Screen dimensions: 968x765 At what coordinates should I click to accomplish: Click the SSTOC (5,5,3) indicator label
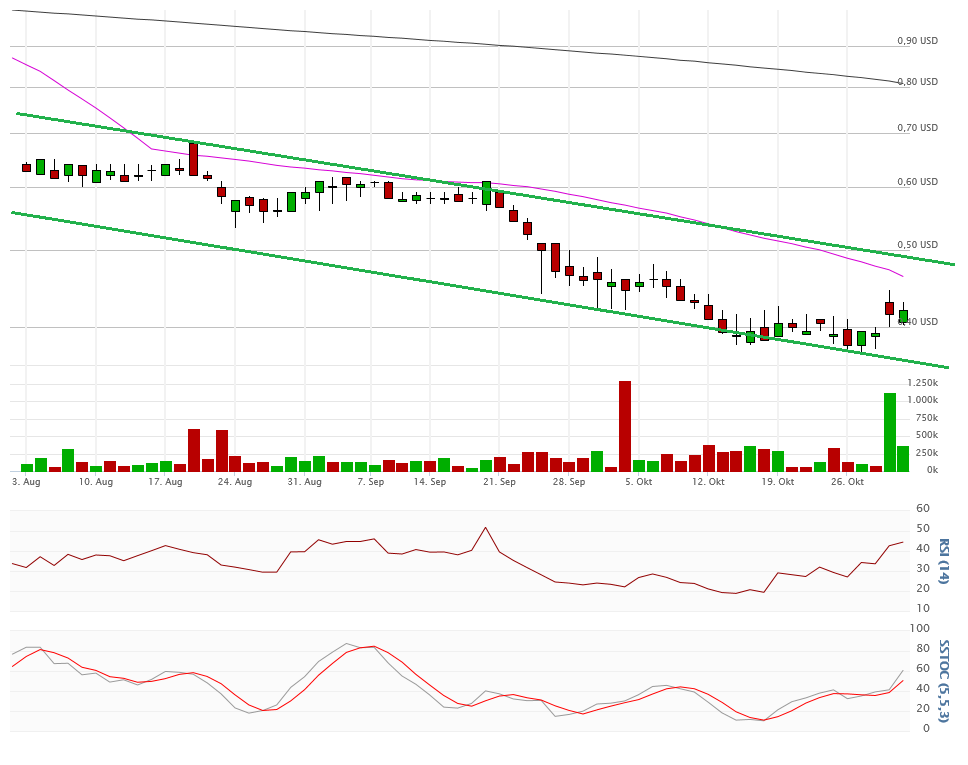[x=943, y=679]
